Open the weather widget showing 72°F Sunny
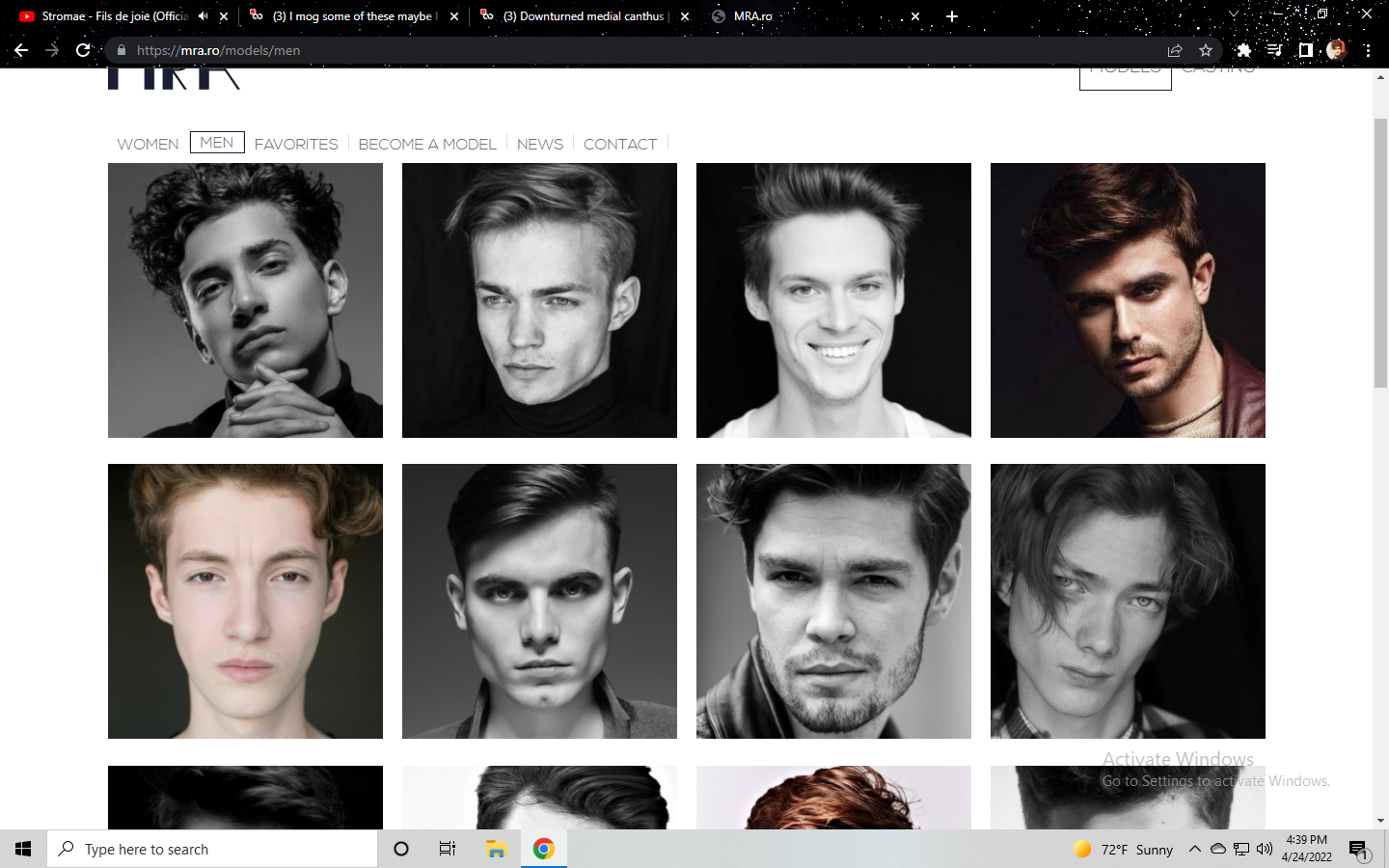This screenshot has width=1389, height=868. 1123,849
